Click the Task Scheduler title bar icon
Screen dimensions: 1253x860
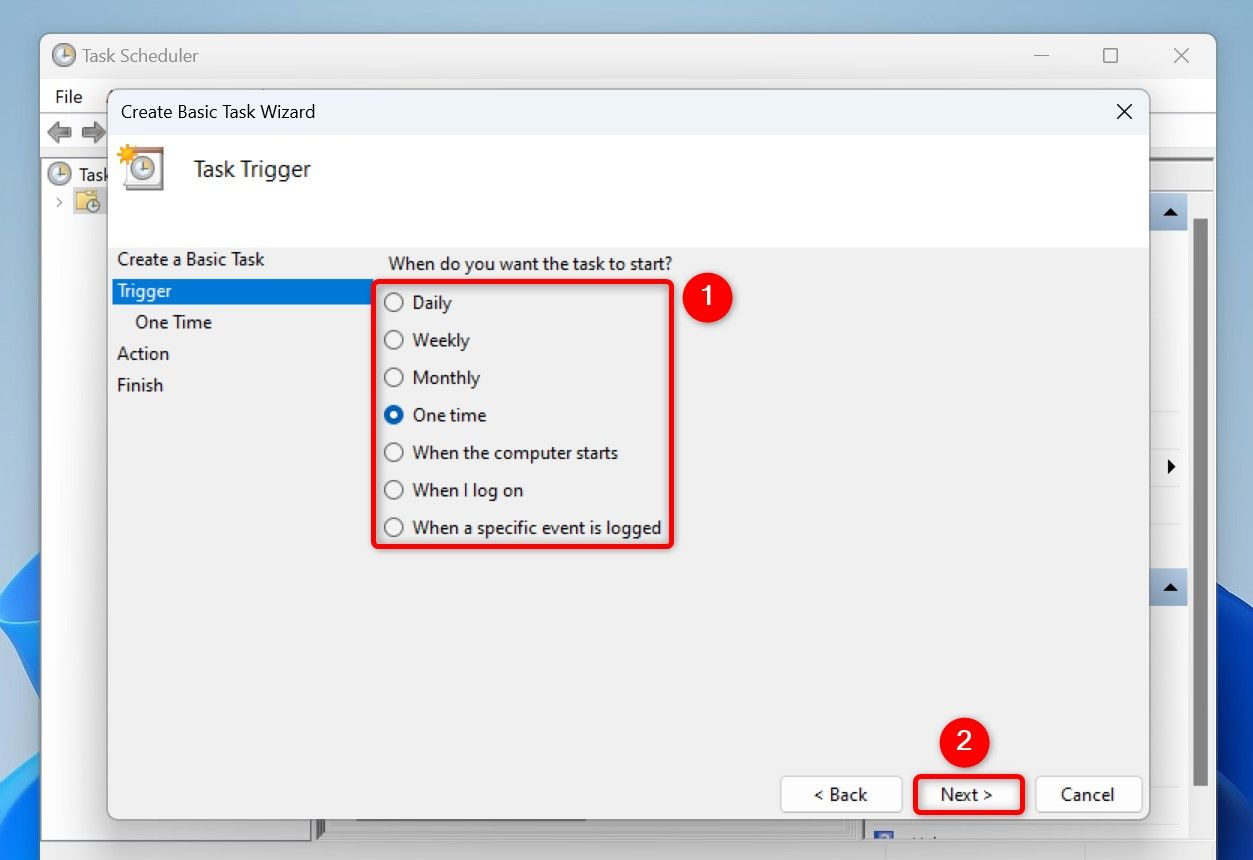pos(64,55)
